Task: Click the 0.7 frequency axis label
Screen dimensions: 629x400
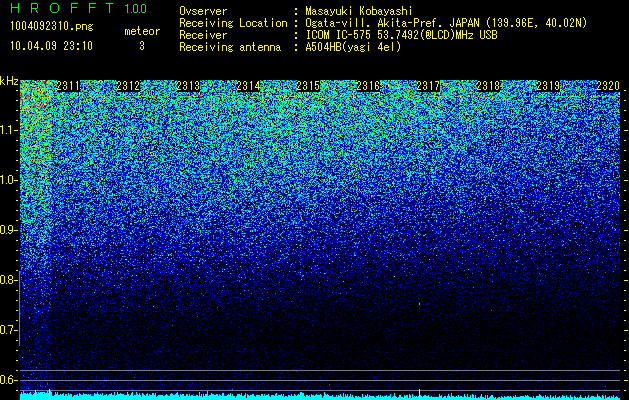Action: 8,330
